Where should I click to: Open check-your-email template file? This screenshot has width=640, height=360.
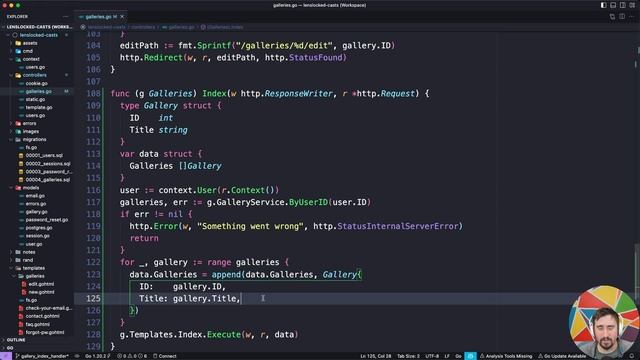[48, 308]
